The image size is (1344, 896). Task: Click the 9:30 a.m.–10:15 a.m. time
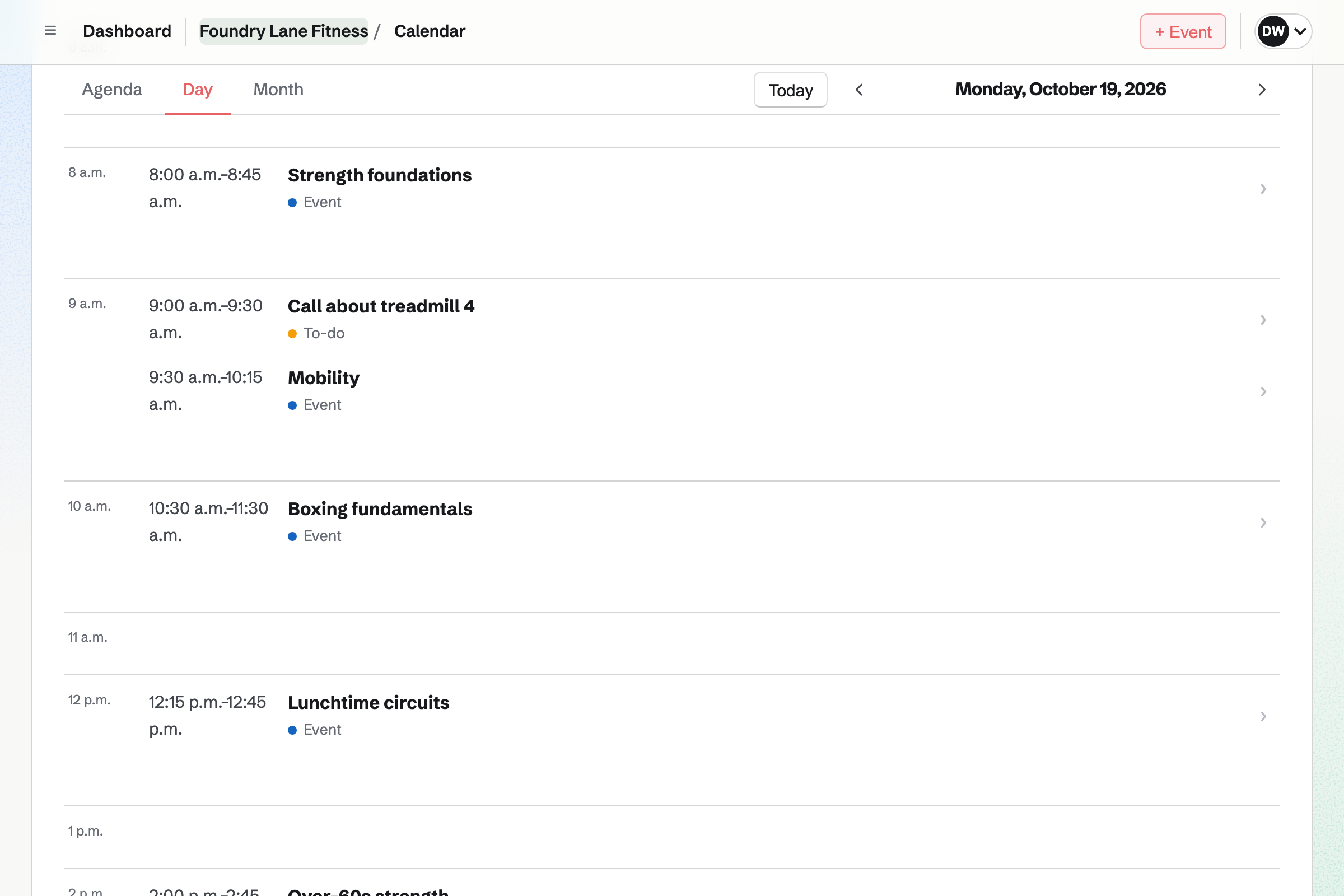click(x=206, y=391)
